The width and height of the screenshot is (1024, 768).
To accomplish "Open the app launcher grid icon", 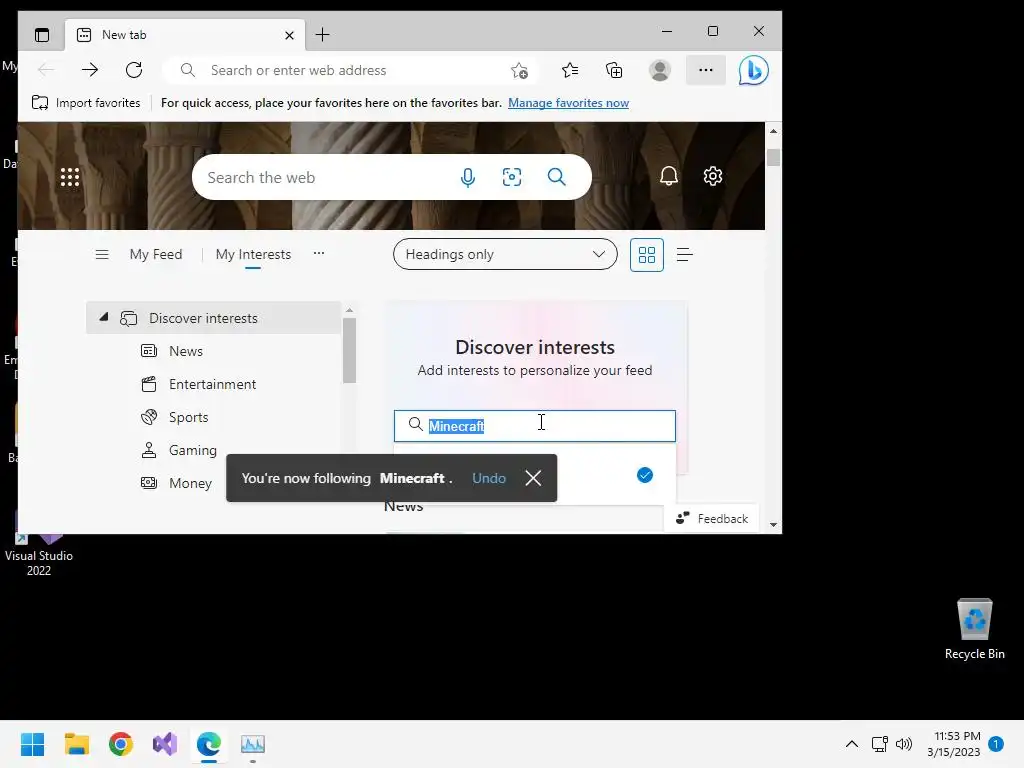I will 70,177.
